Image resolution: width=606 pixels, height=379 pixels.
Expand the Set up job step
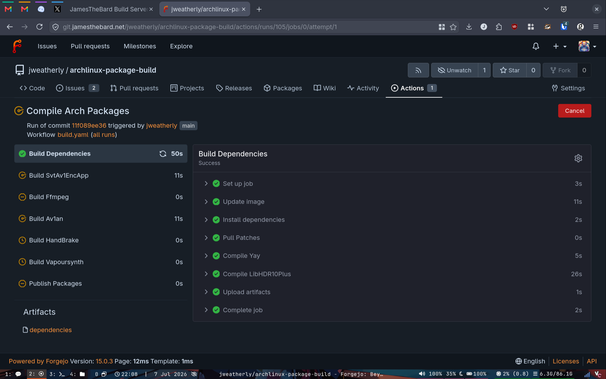(392, 184)
